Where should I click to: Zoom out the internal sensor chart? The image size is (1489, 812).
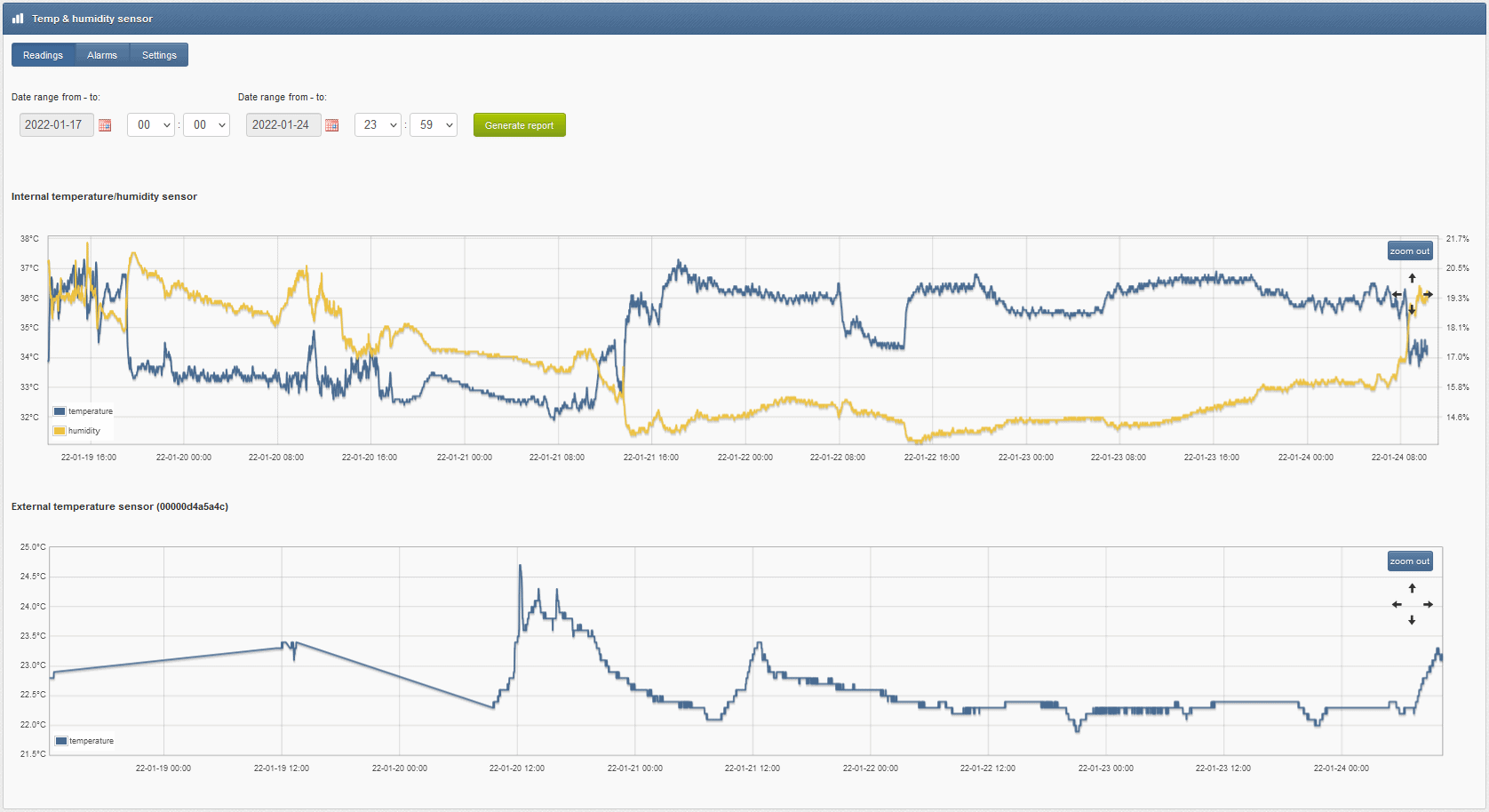[x=1410, y=251]
